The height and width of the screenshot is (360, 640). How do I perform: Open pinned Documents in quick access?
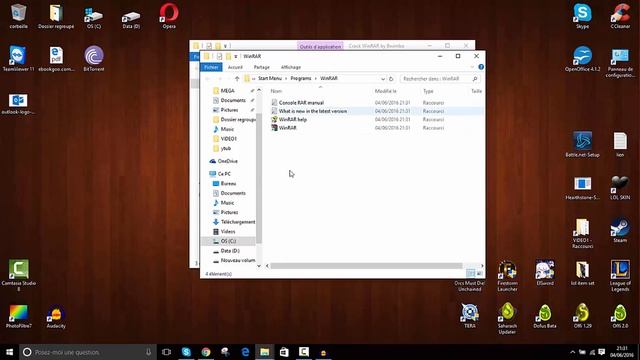pyautogui.click(x=233, y=100)
